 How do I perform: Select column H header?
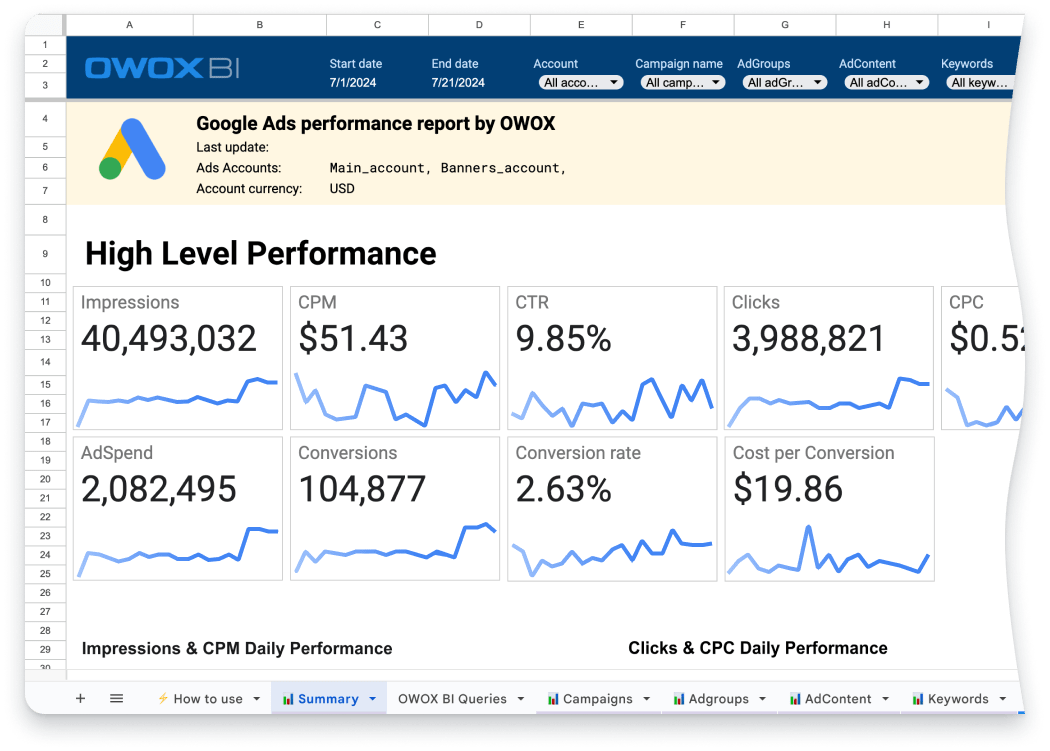(x=887, y=25)
